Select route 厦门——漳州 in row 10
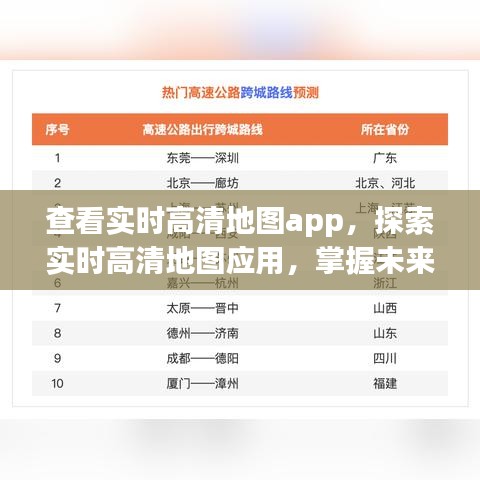The image size is (480, 480). 203,383
